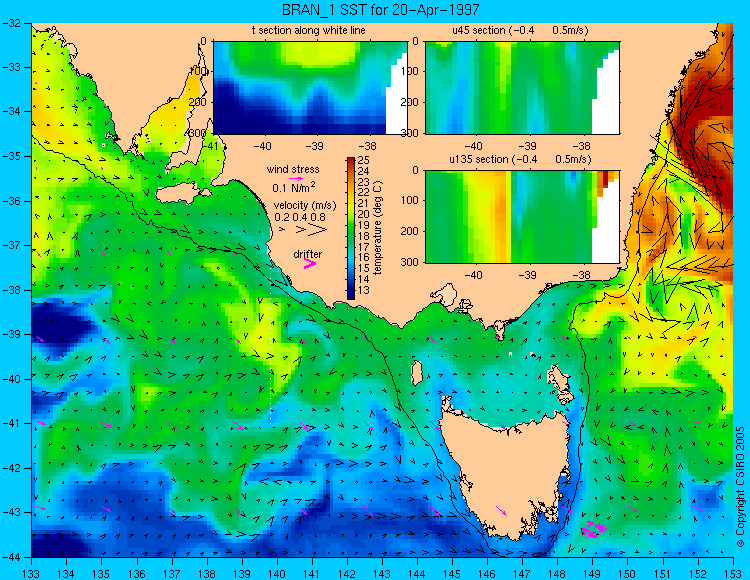Open the t section temperature inset plot

[310, 88]
